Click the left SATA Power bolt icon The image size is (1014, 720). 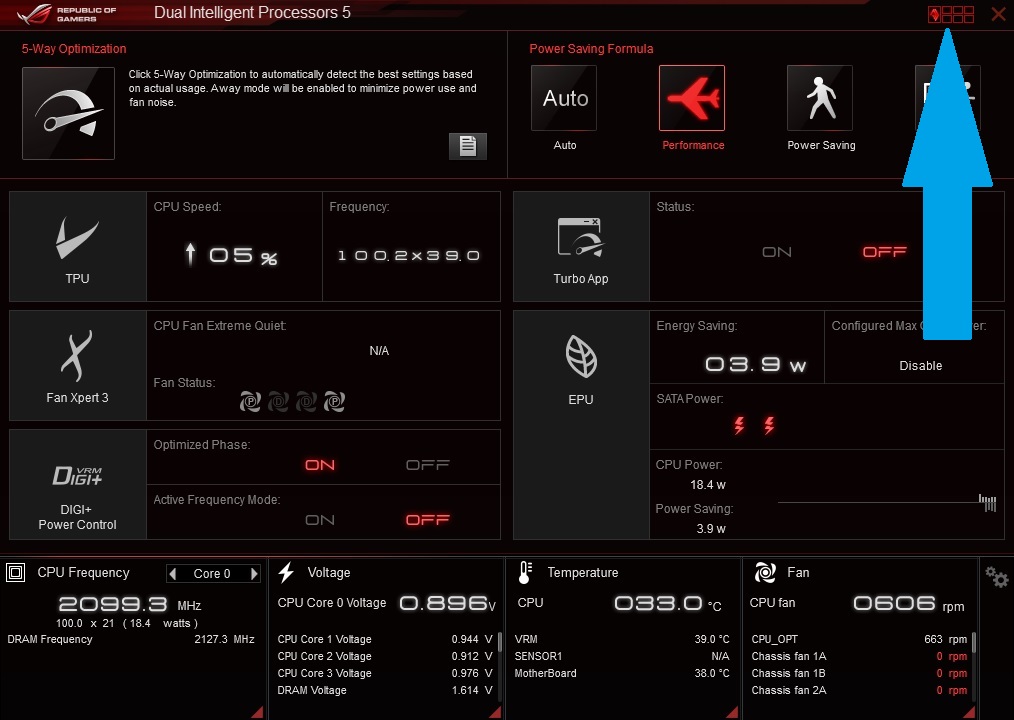[x=739, y=425]
